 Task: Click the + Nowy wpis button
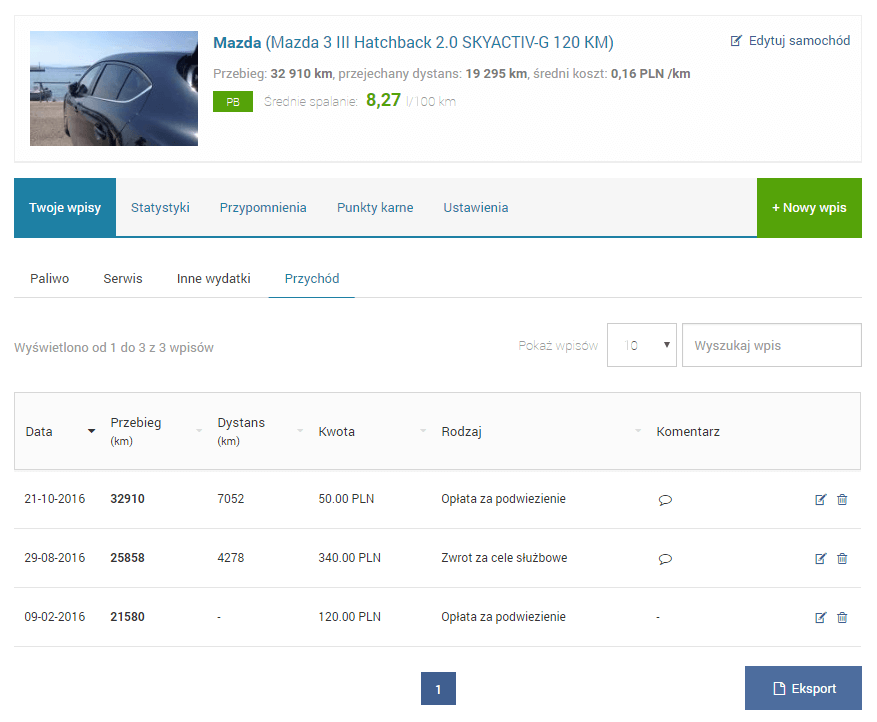pyautogui.click(x=809, y=208)
